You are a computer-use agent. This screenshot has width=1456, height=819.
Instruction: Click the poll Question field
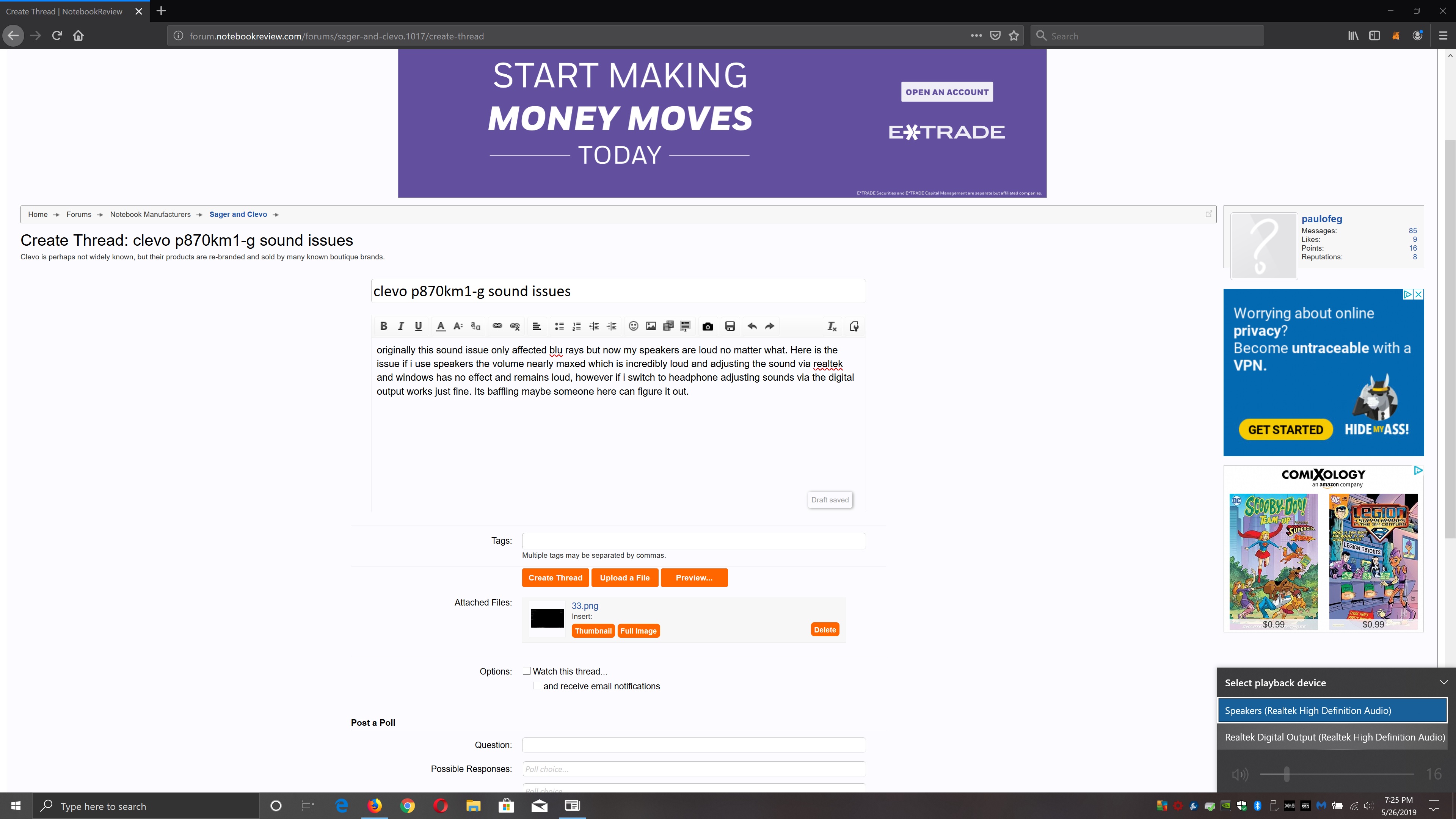click(x=693, y=745)
